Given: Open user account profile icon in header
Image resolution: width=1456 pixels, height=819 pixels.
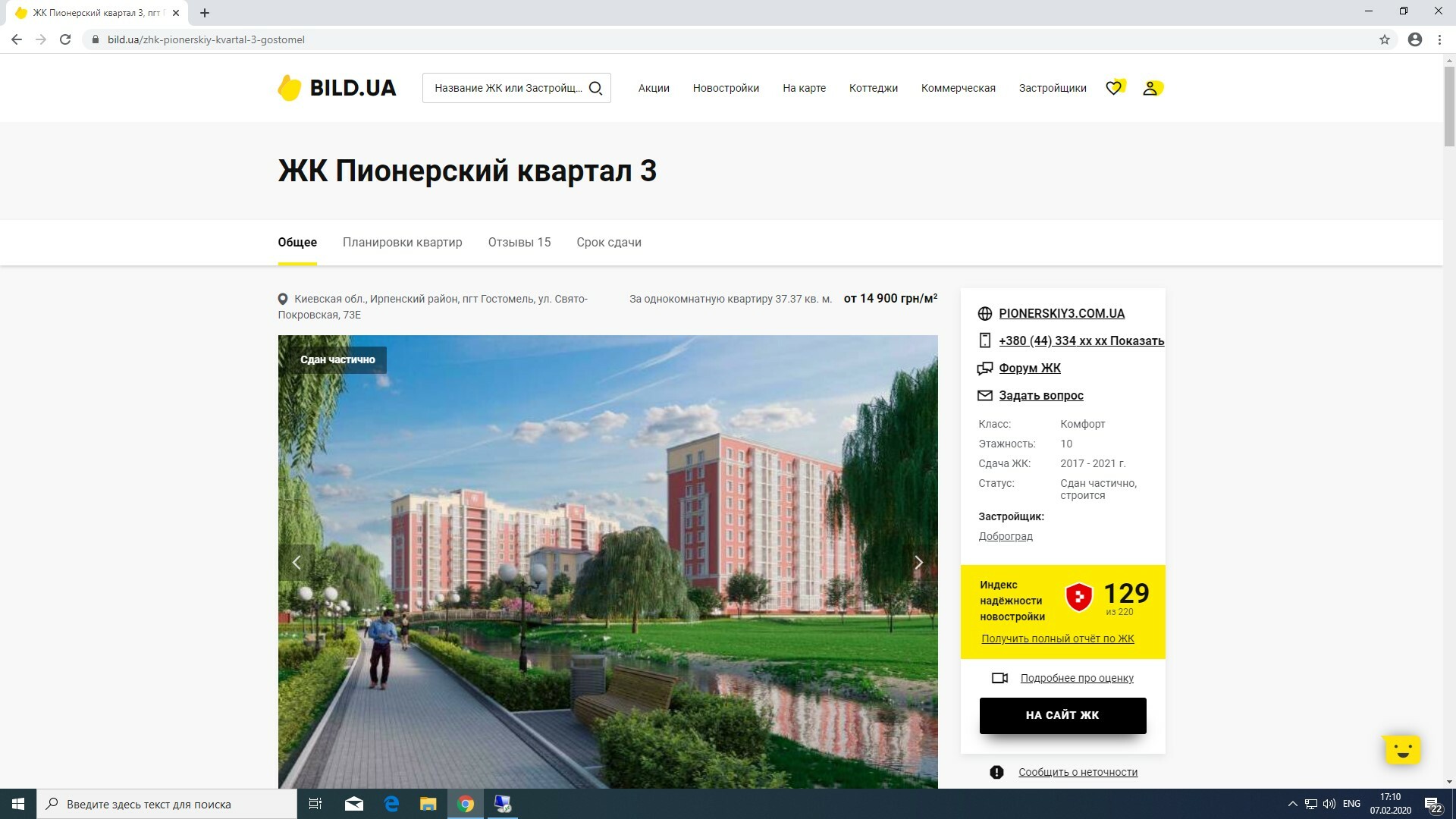Looking at the screenshot, I should [1150, 88].
